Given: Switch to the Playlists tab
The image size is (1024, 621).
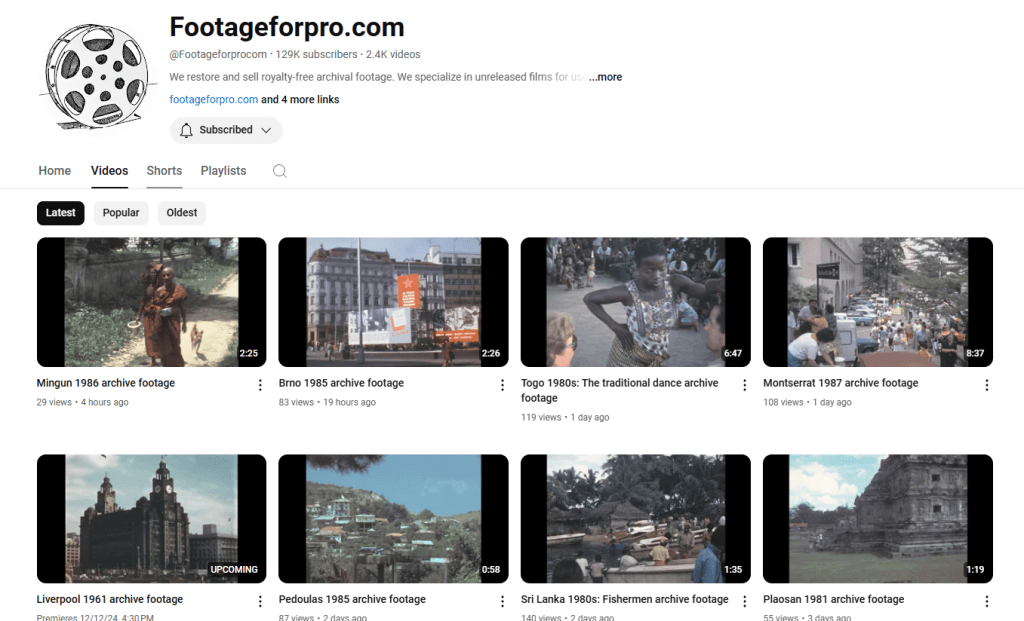Looking at the screenshot, I should point(223,171).
